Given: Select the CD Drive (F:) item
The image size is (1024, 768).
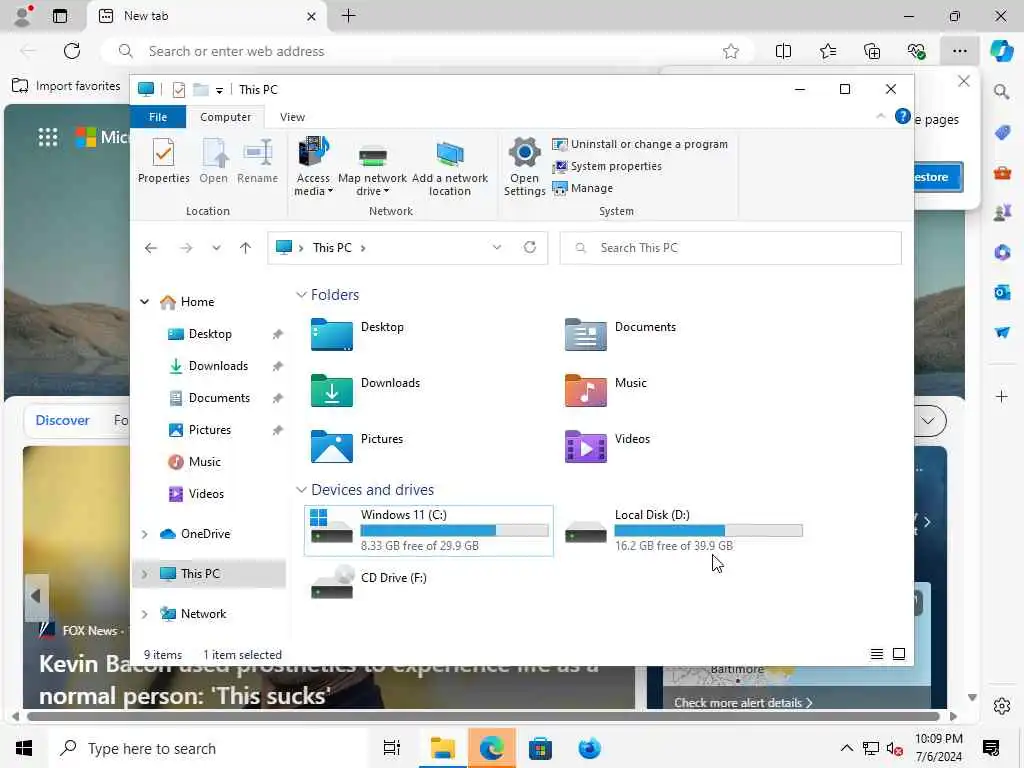Looking at the screenshot, I should pyautogui.click(x=368, y=583).
